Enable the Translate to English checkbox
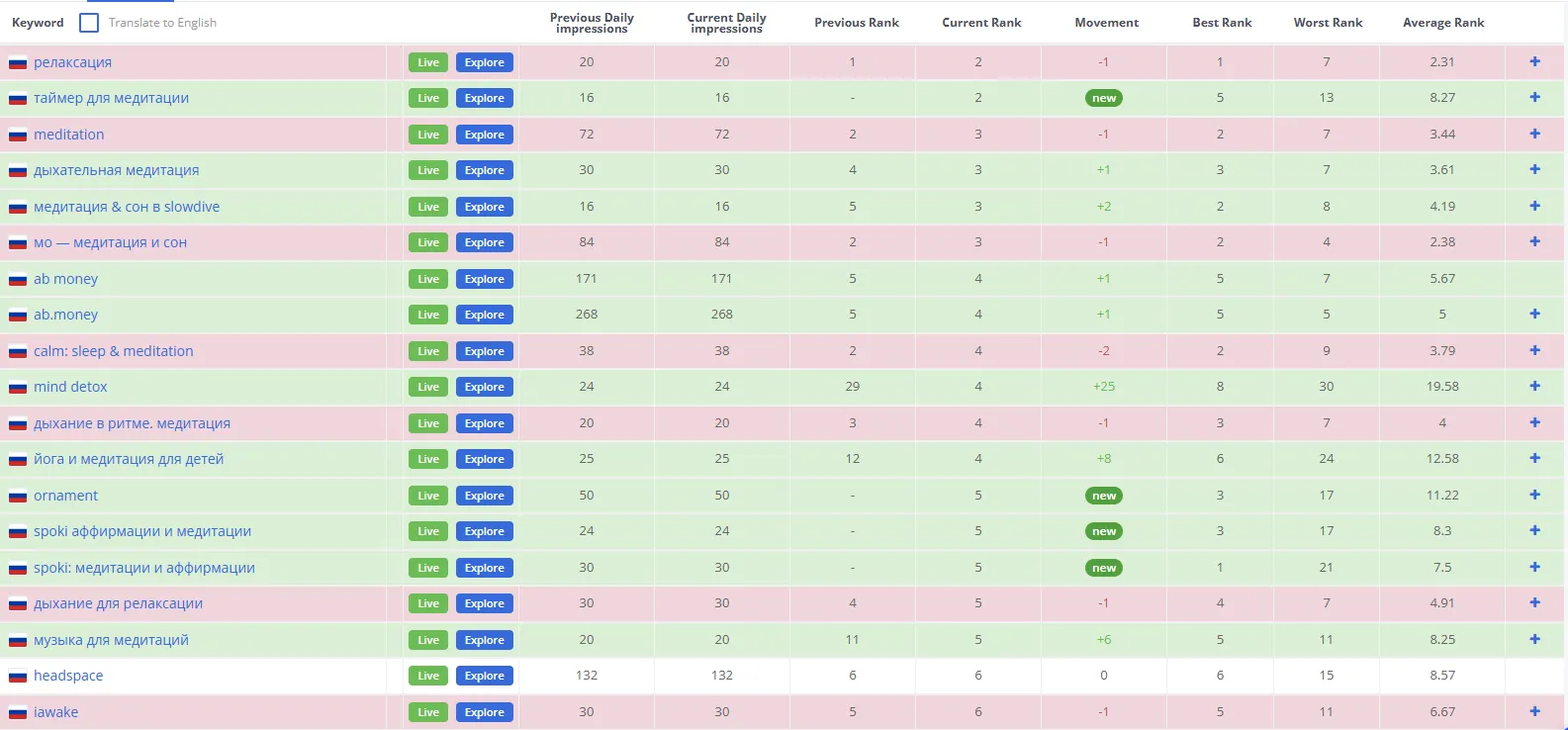The width and height of the screenshot is (1568, 730). click(89, 23)
